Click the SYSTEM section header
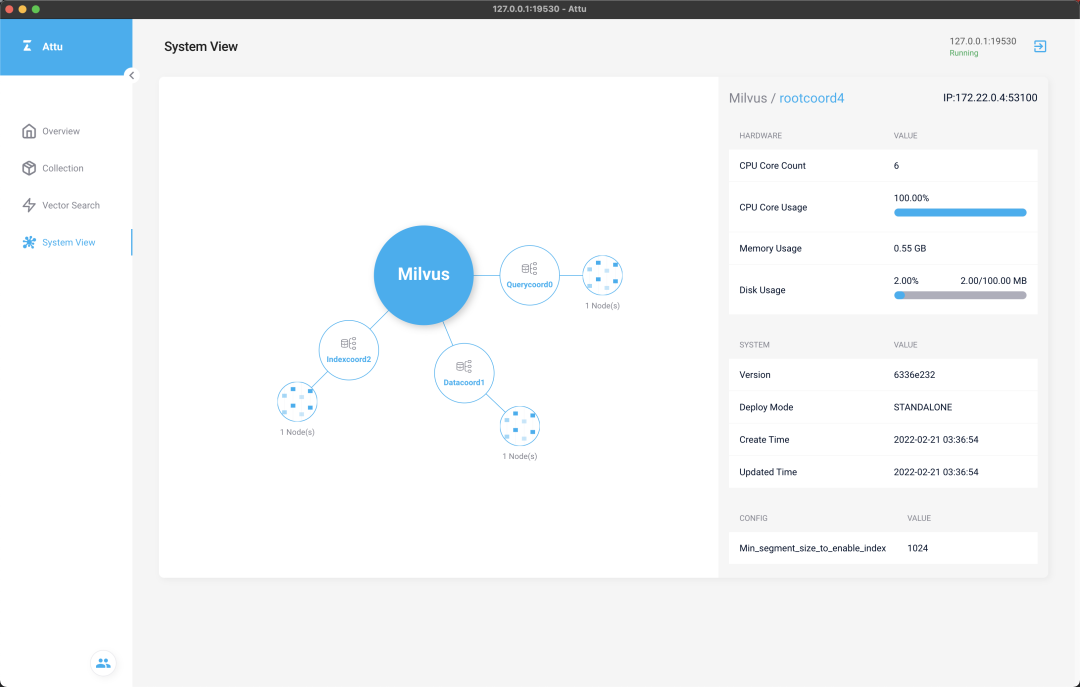The height and width of the screenshot is (687, 1080). point(754,345)
